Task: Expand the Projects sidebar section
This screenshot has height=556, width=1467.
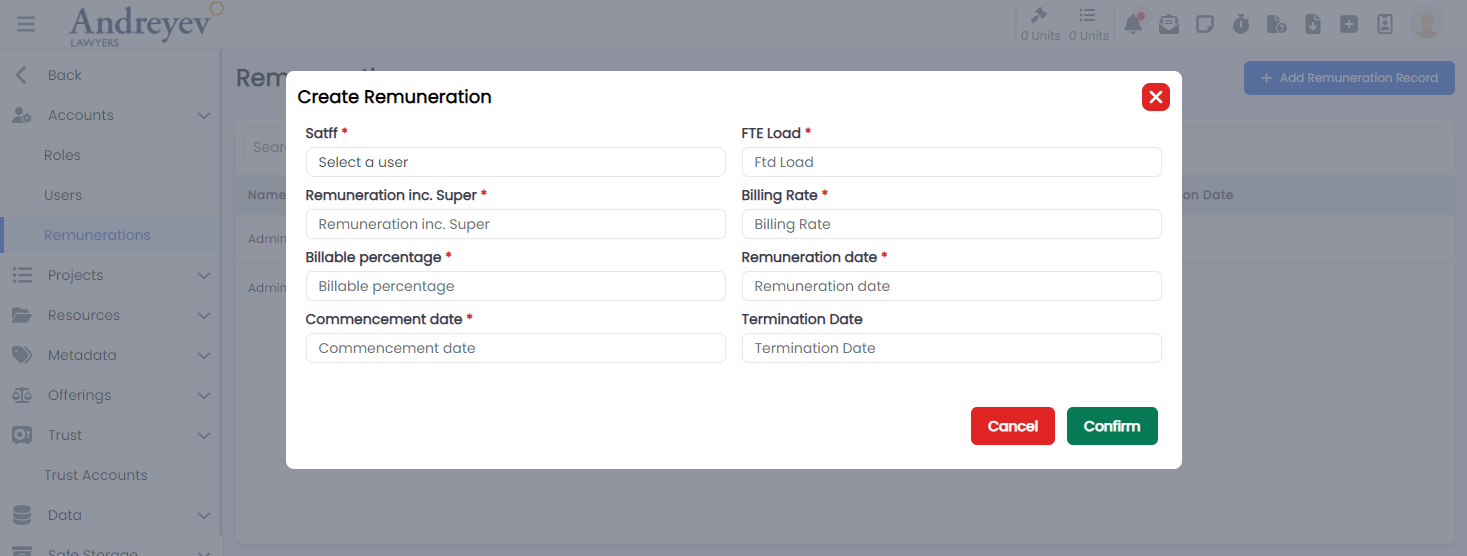Action: (x=110, y=275)
